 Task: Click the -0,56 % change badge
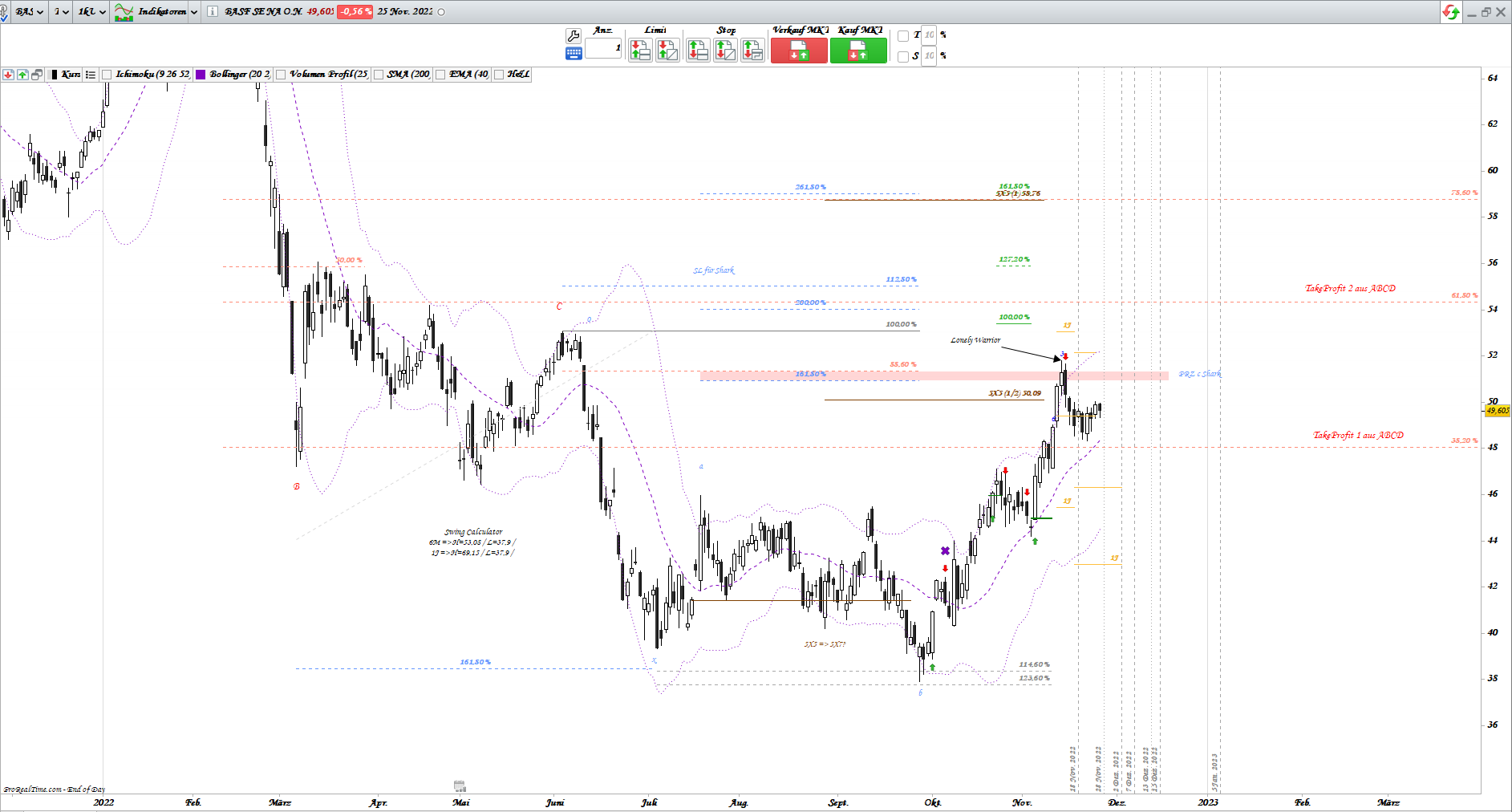click(355, 12)
